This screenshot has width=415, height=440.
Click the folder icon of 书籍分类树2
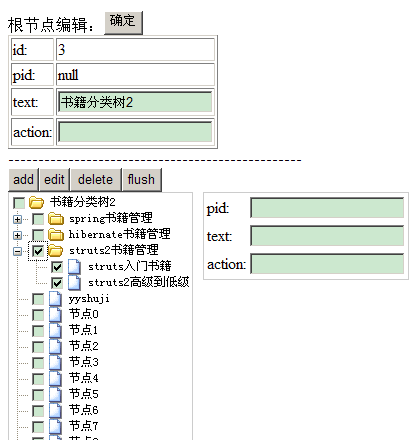pyautogui.click(x=36, y=202)
